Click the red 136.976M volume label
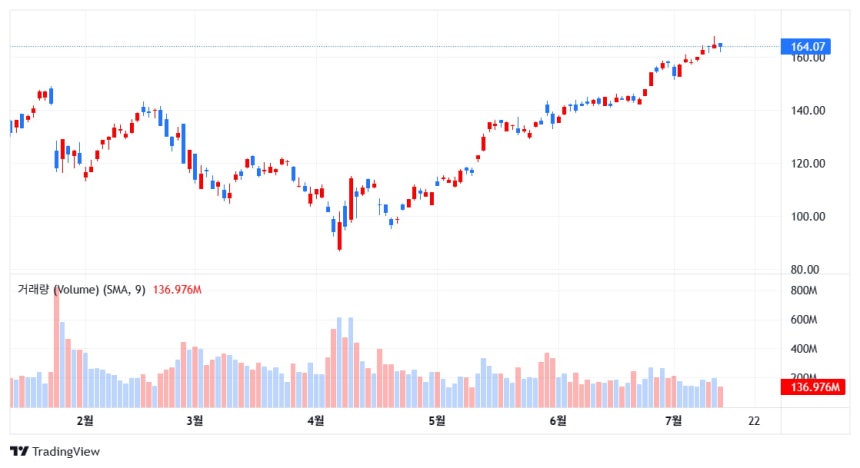 tap(813, 387)
